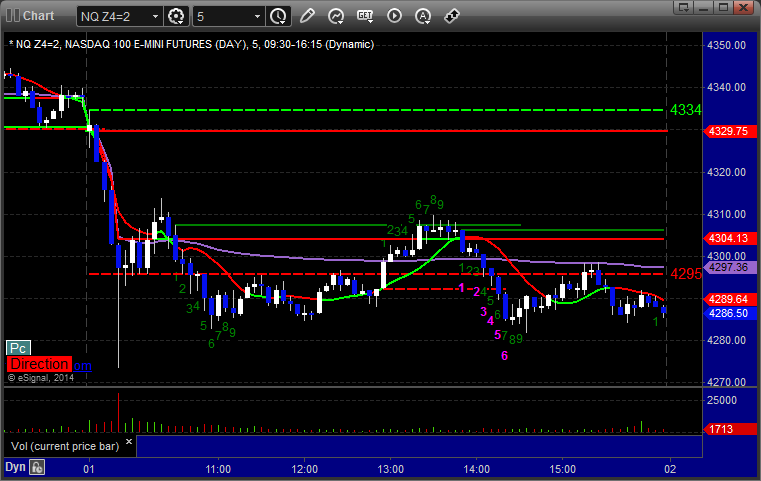Maximize the chart window
The image size is (761, 481).
[x=723, y=7]
